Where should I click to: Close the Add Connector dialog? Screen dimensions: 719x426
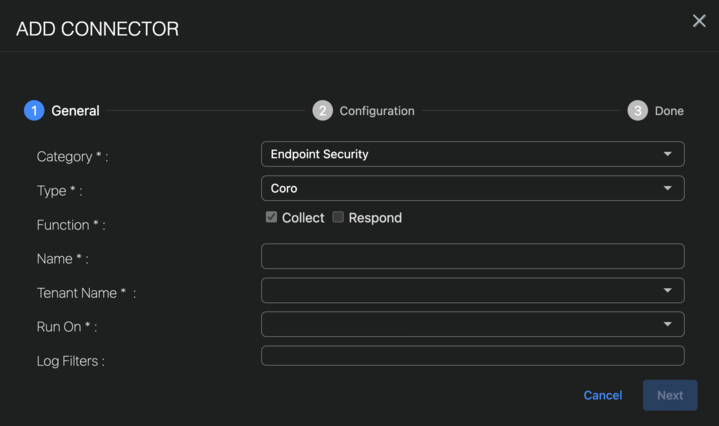[x=699, y=21]
